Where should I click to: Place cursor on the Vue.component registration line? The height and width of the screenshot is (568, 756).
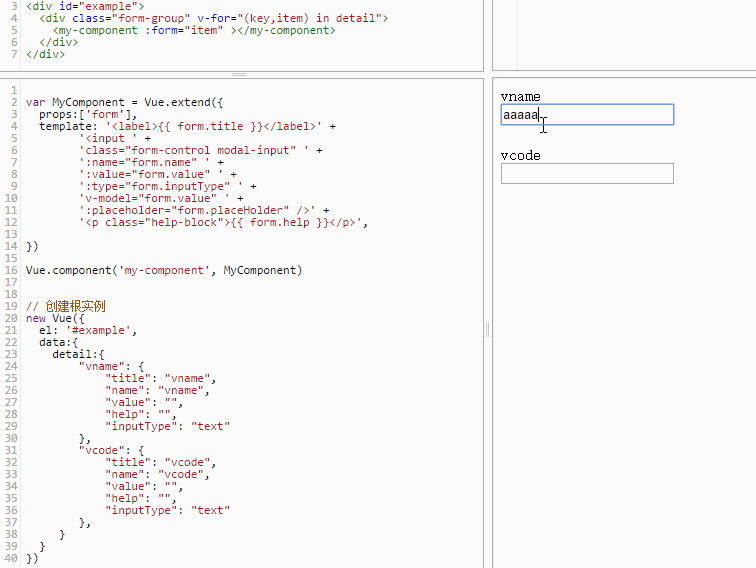tap(164, 270)
